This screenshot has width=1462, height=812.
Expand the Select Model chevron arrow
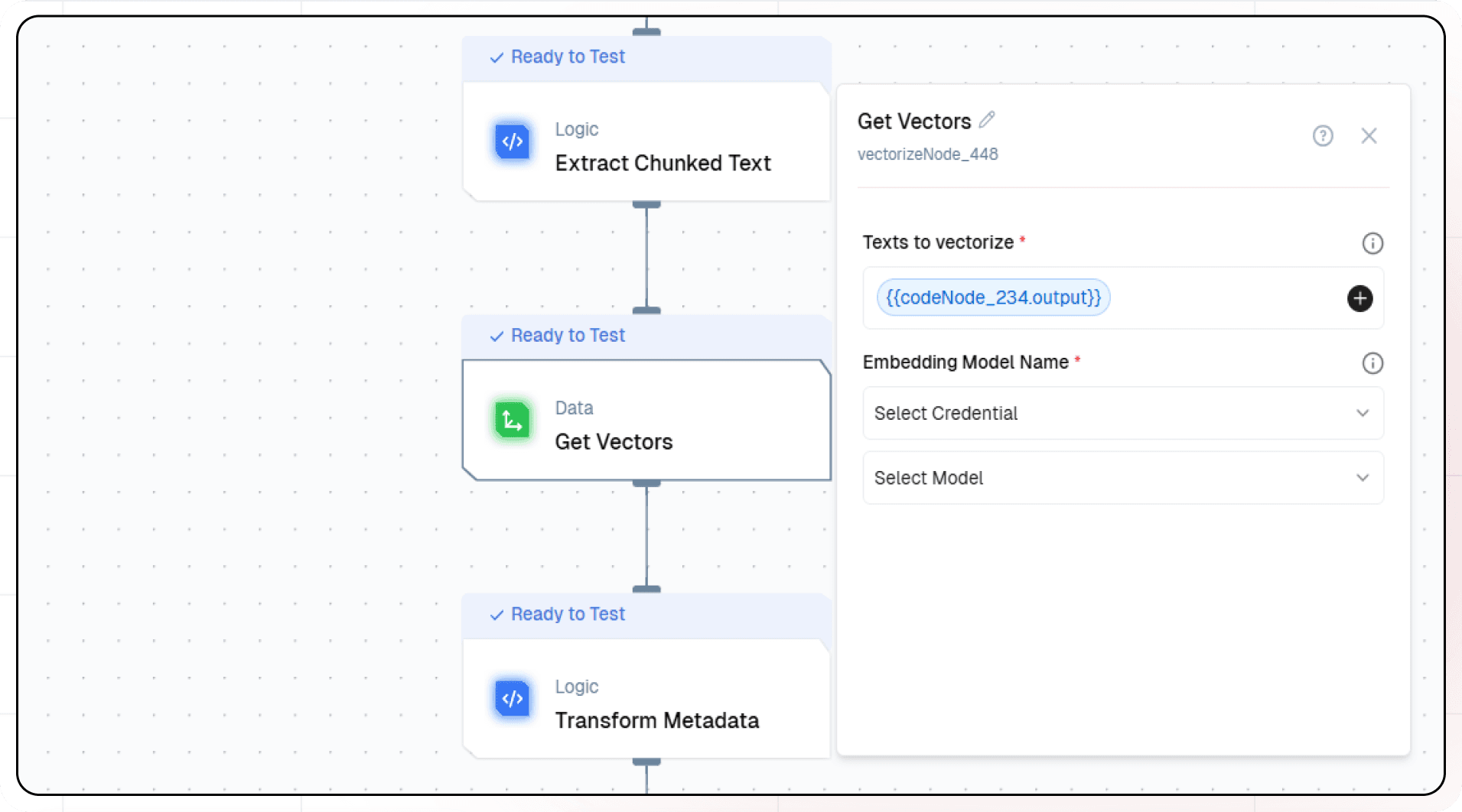(x=1363, y=478)
